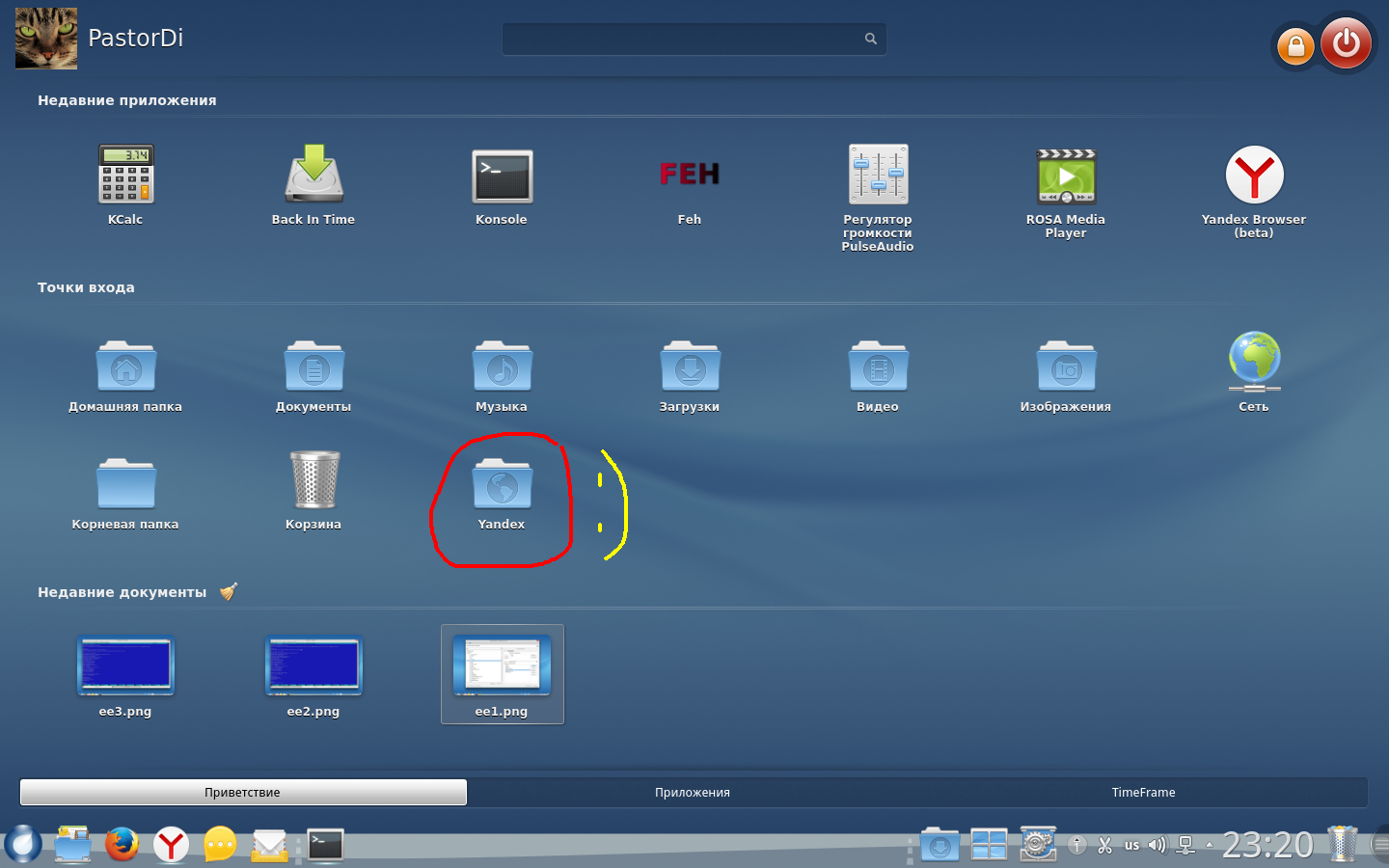Open the file manager from the panel
The width and height of the screenshot is (1389, 868).
click(72, 845)
